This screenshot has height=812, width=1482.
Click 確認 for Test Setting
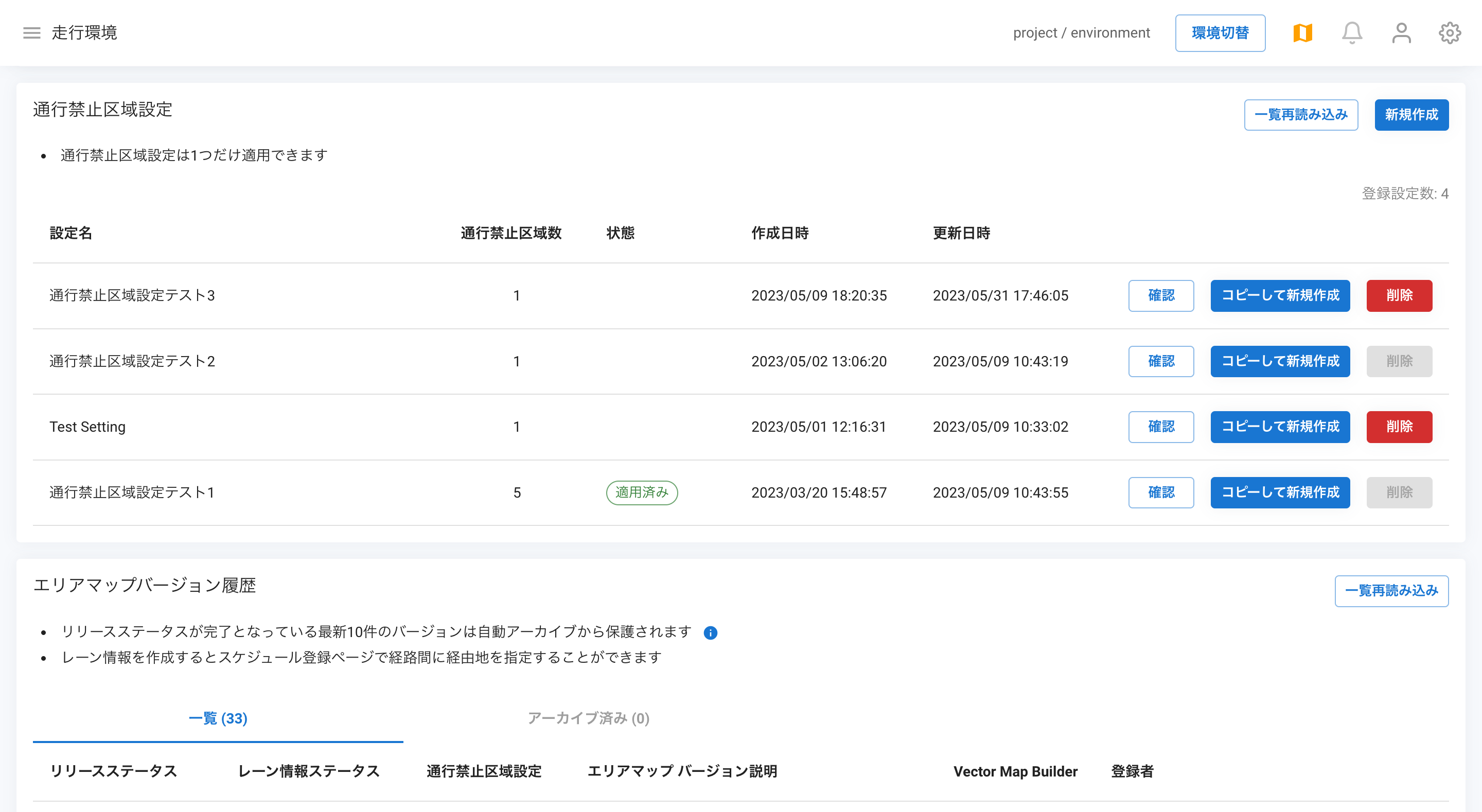coord(1161,427)
